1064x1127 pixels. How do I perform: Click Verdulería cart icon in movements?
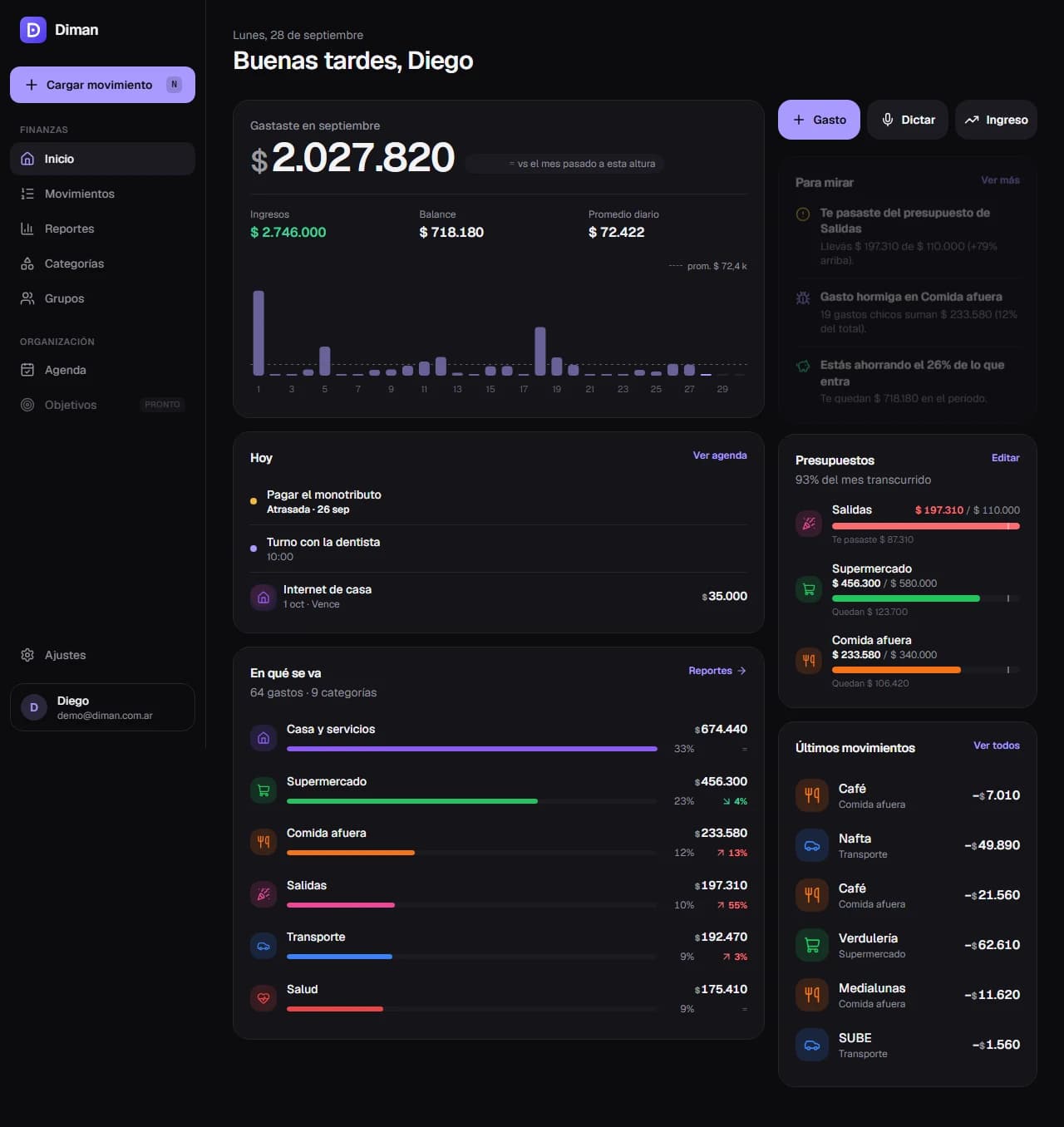click(x=812, y=945)
